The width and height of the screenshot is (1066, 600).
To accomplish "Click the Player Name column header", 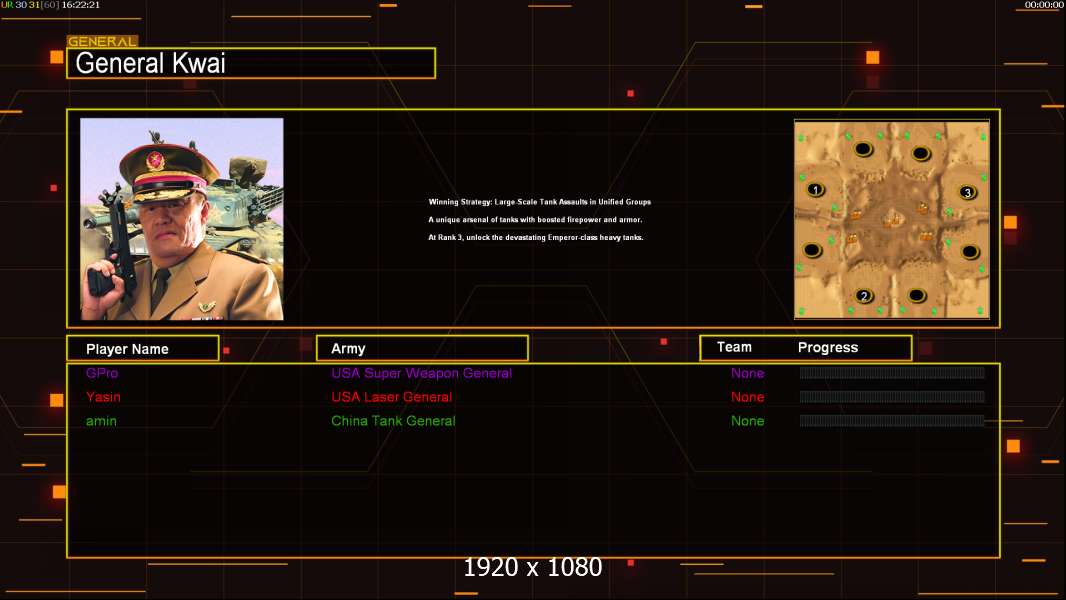I will (x=143, y=348).
